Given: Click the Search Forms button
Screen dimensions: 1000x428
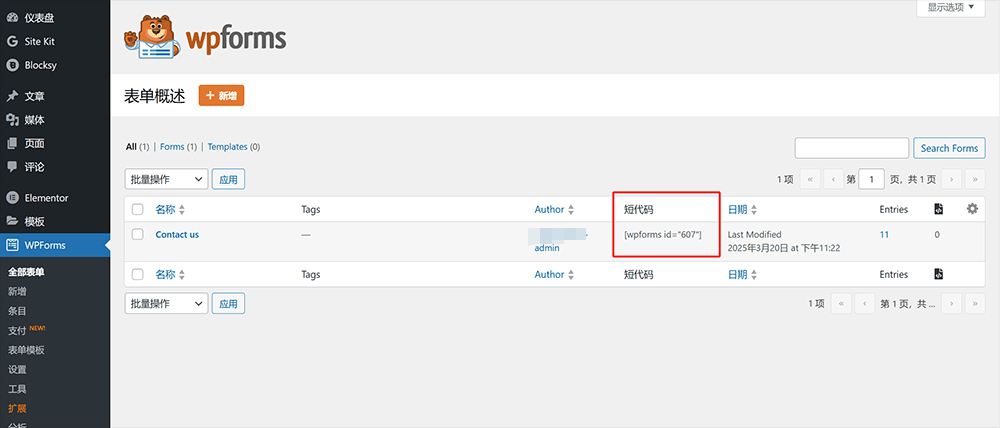Looking at the screenshot, I should click(949, 148).
